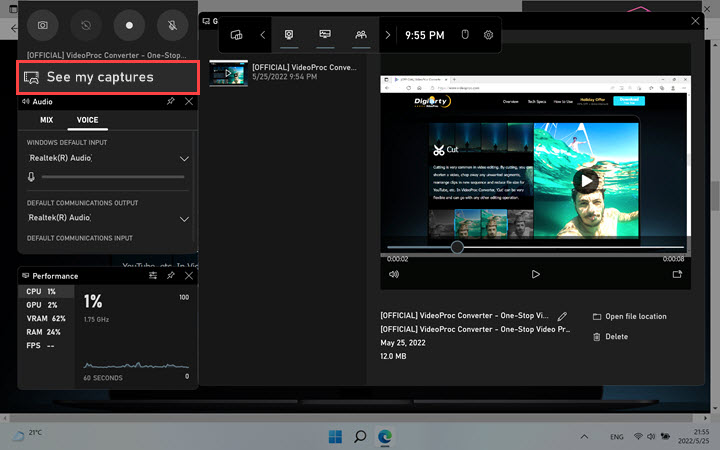The height and width of the screenshot is (450, 720).
Task: Click the record last 30 seconds icon
Action: [85, 23]
